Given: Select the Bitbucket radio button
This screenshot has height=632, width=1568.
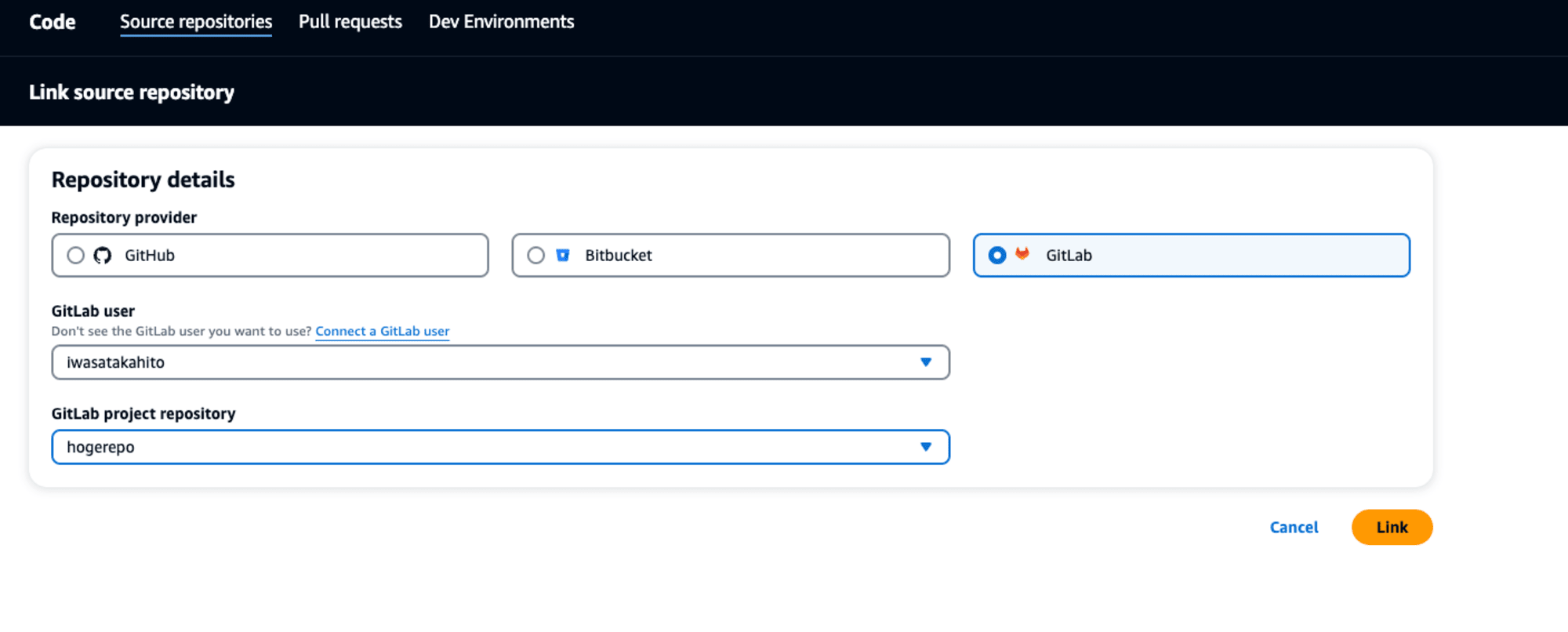Looking at the screenshot, I should point(535,256).
